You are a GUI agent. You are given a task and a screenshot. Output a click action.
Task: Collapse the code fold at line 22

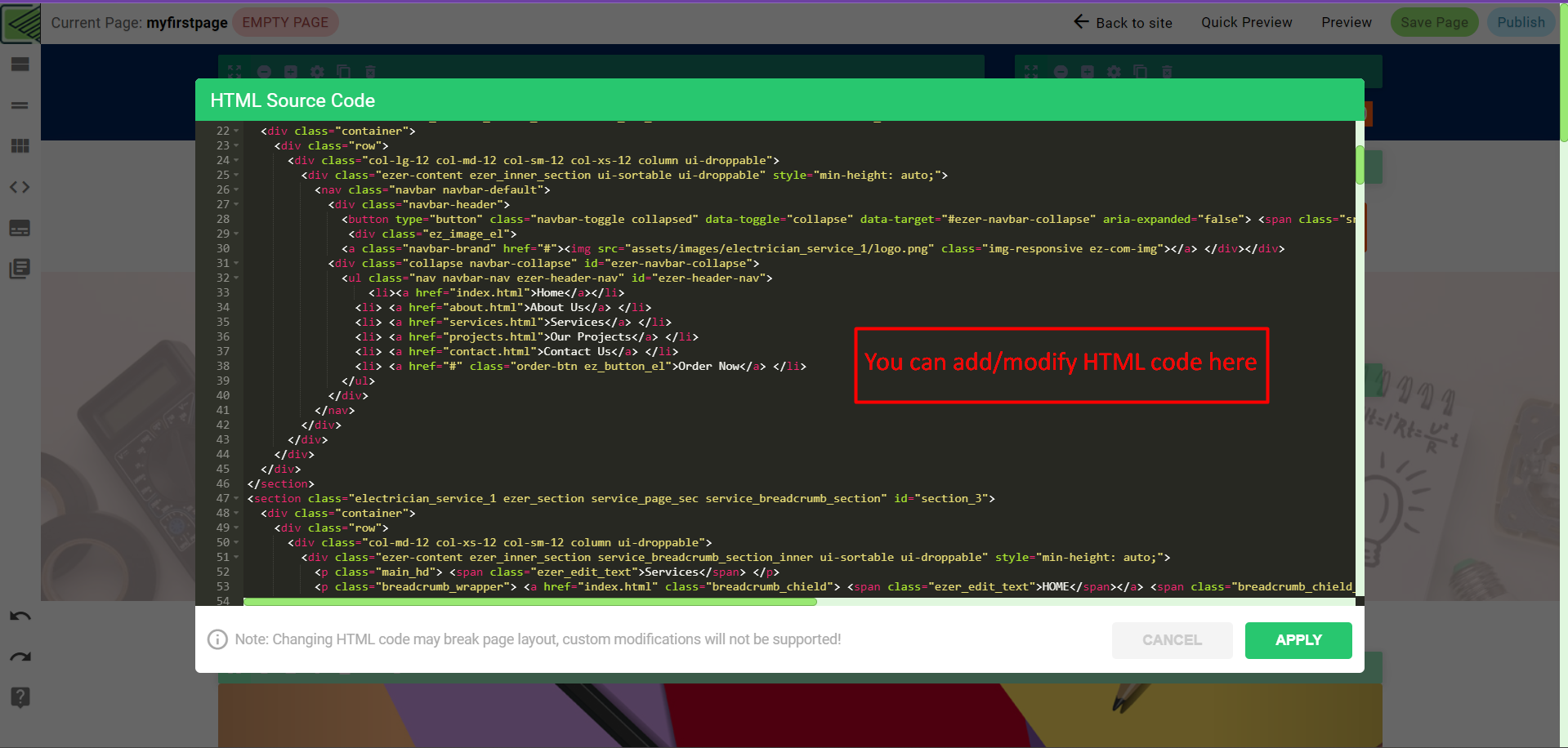pos(236,131)
